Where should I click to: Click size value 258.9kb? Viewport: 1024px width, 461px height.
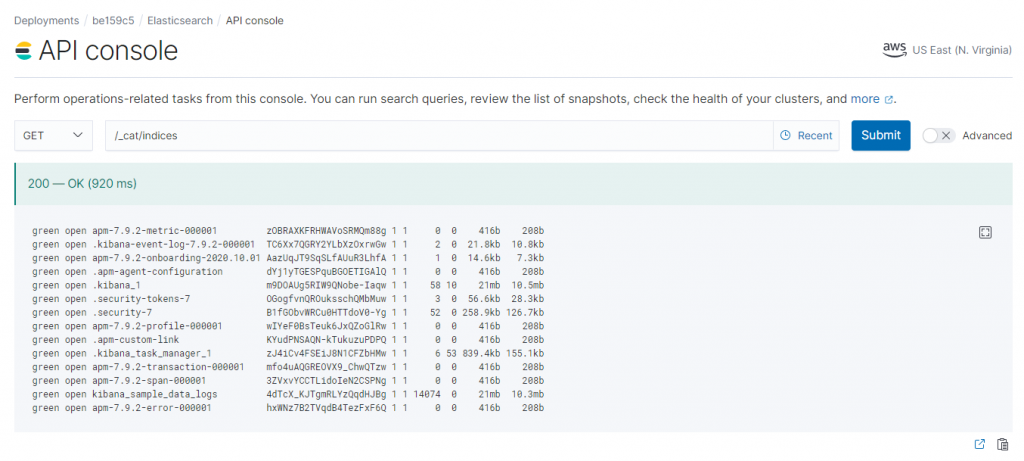[x=482, y=313]
